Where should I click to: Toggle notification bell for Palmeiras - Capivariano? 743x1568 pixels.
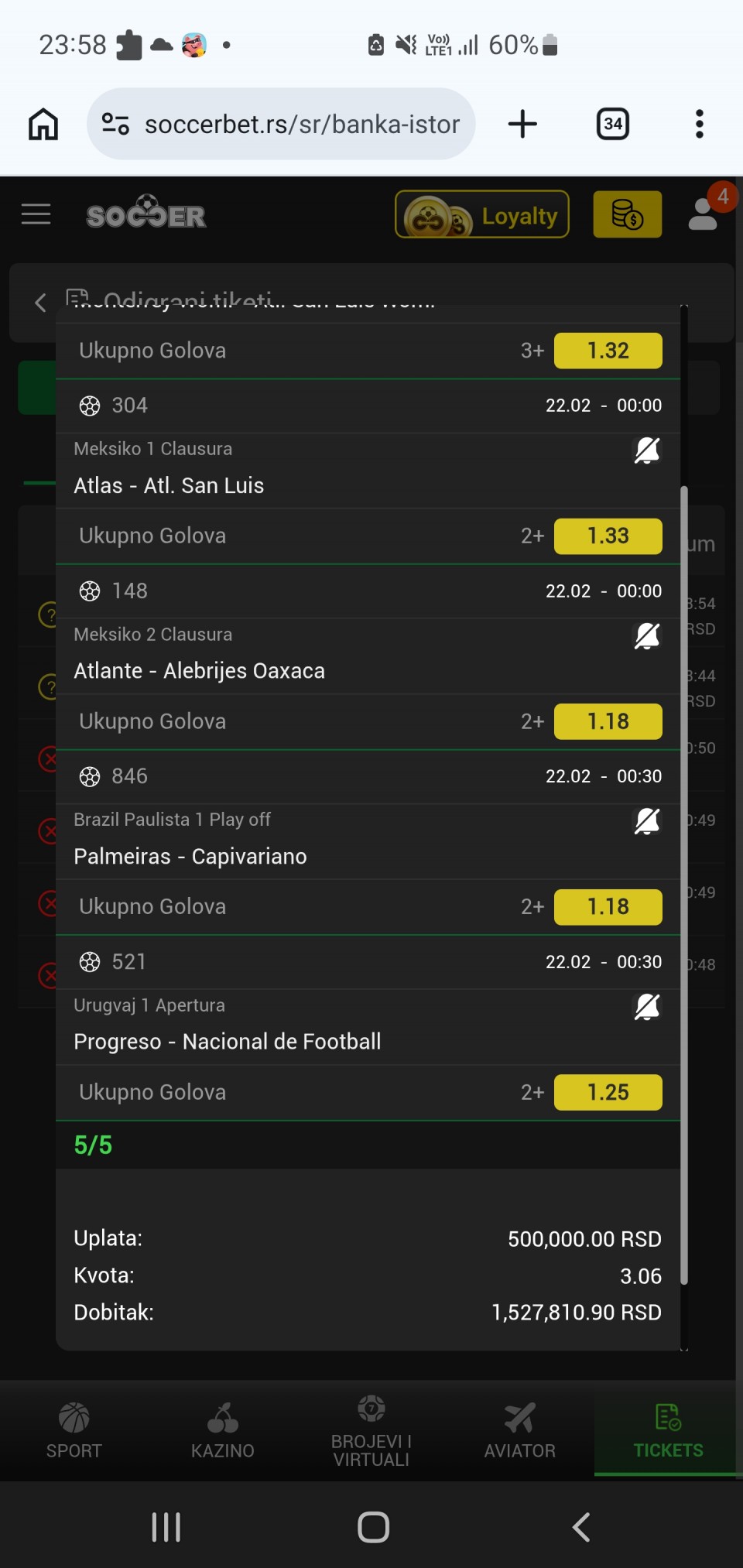click(646, 821)
